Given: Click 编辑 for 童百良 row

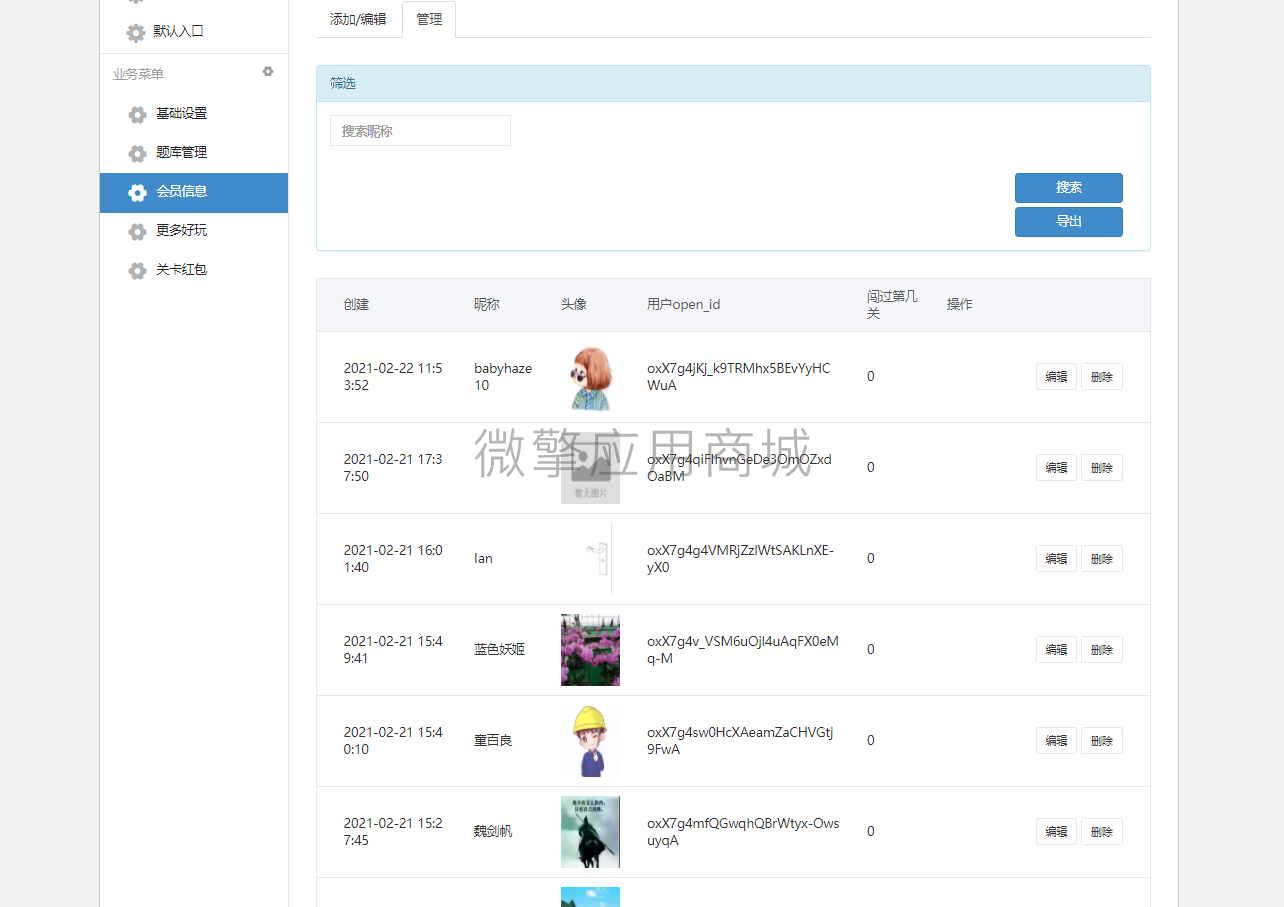Looking at the screenshot, I should click(1056, 741).
